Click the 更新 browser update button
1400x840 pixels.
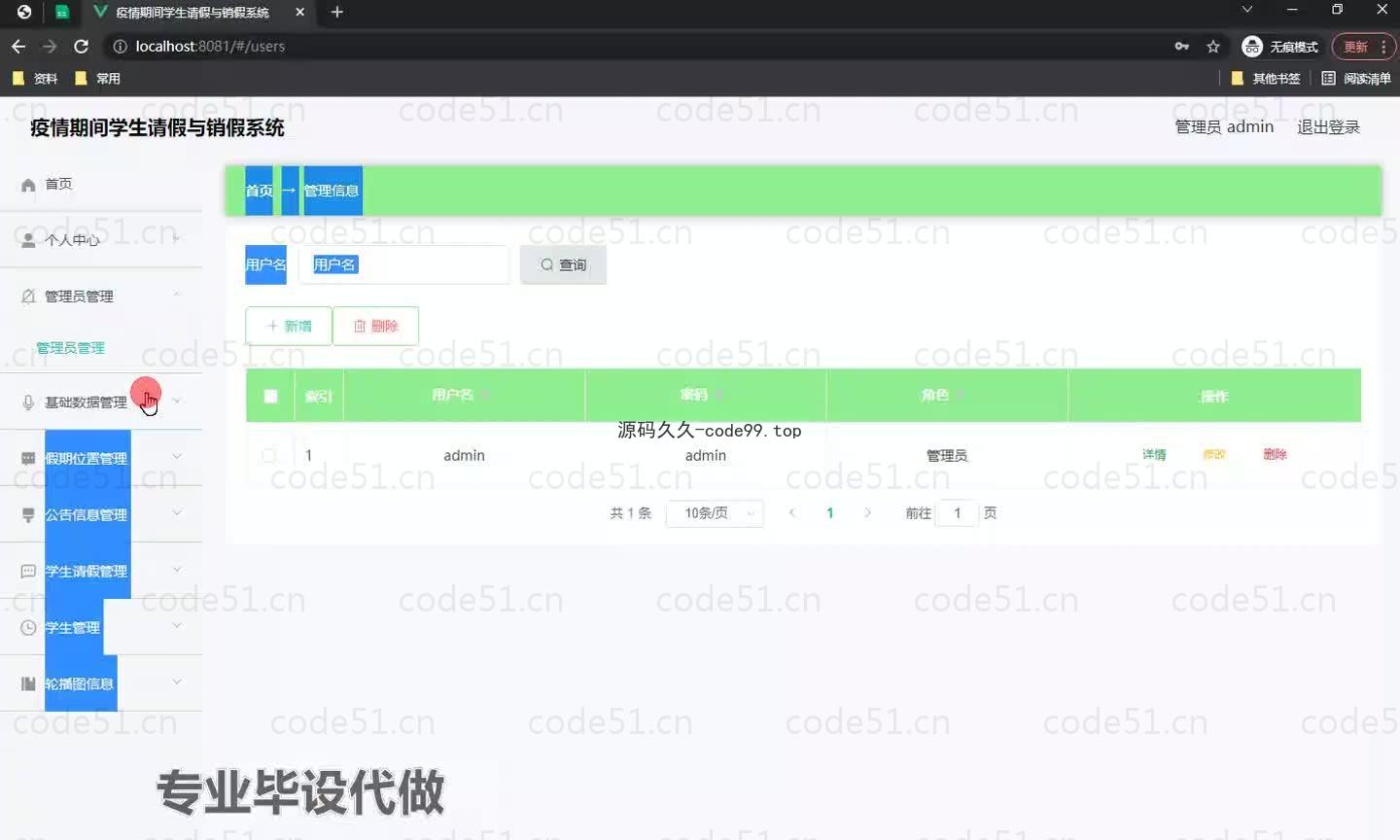(1364, 47)
